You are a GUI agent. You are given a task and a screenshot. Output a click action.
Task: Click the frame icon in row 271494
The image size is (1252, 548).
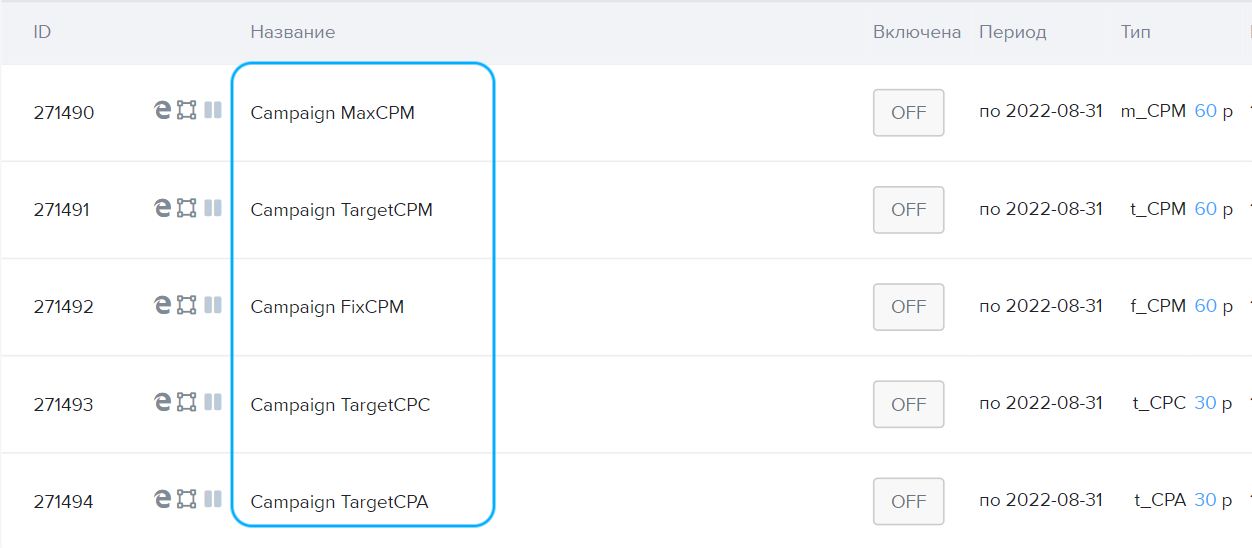pyautogui.click(x=187, y=498)
